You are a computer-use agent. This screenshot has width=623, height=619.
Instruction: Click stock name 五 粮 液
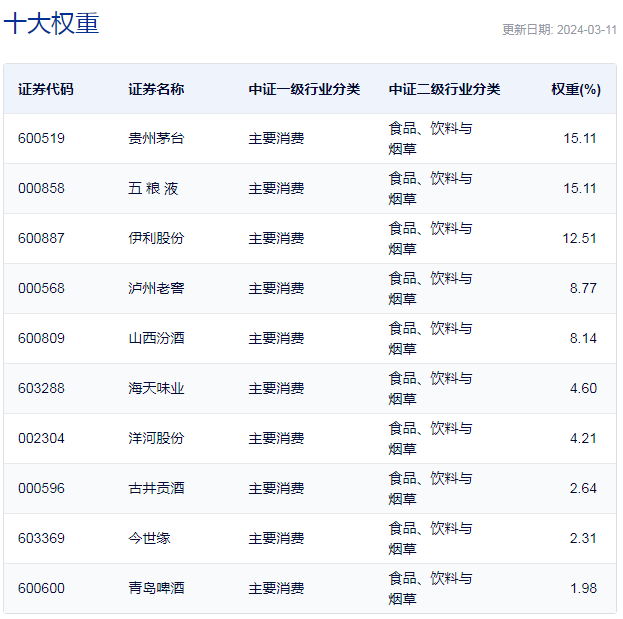[x=153, y=188]
